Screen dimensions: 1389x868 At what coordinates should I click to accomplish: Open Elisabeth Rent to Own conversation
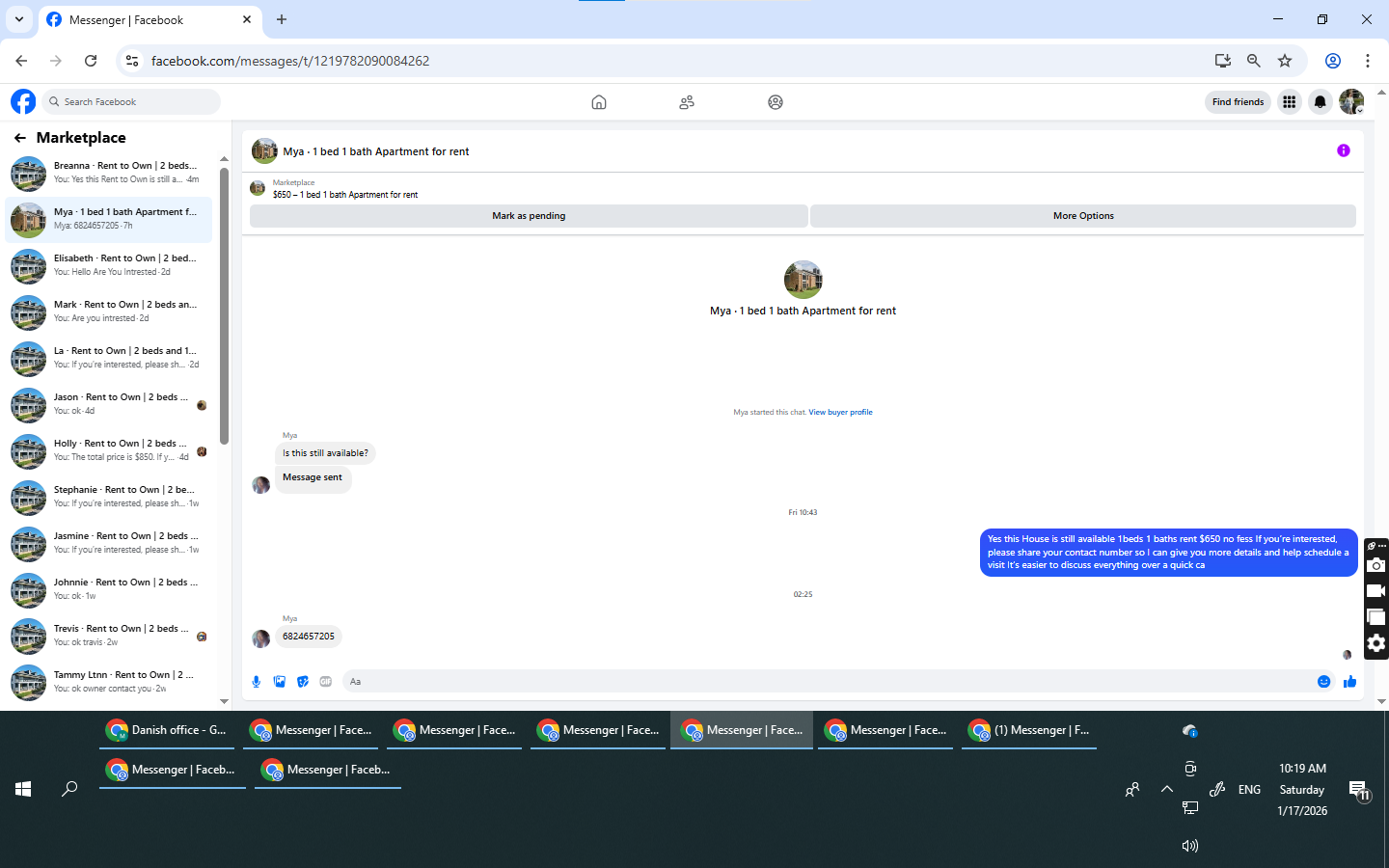coord(108,266)
